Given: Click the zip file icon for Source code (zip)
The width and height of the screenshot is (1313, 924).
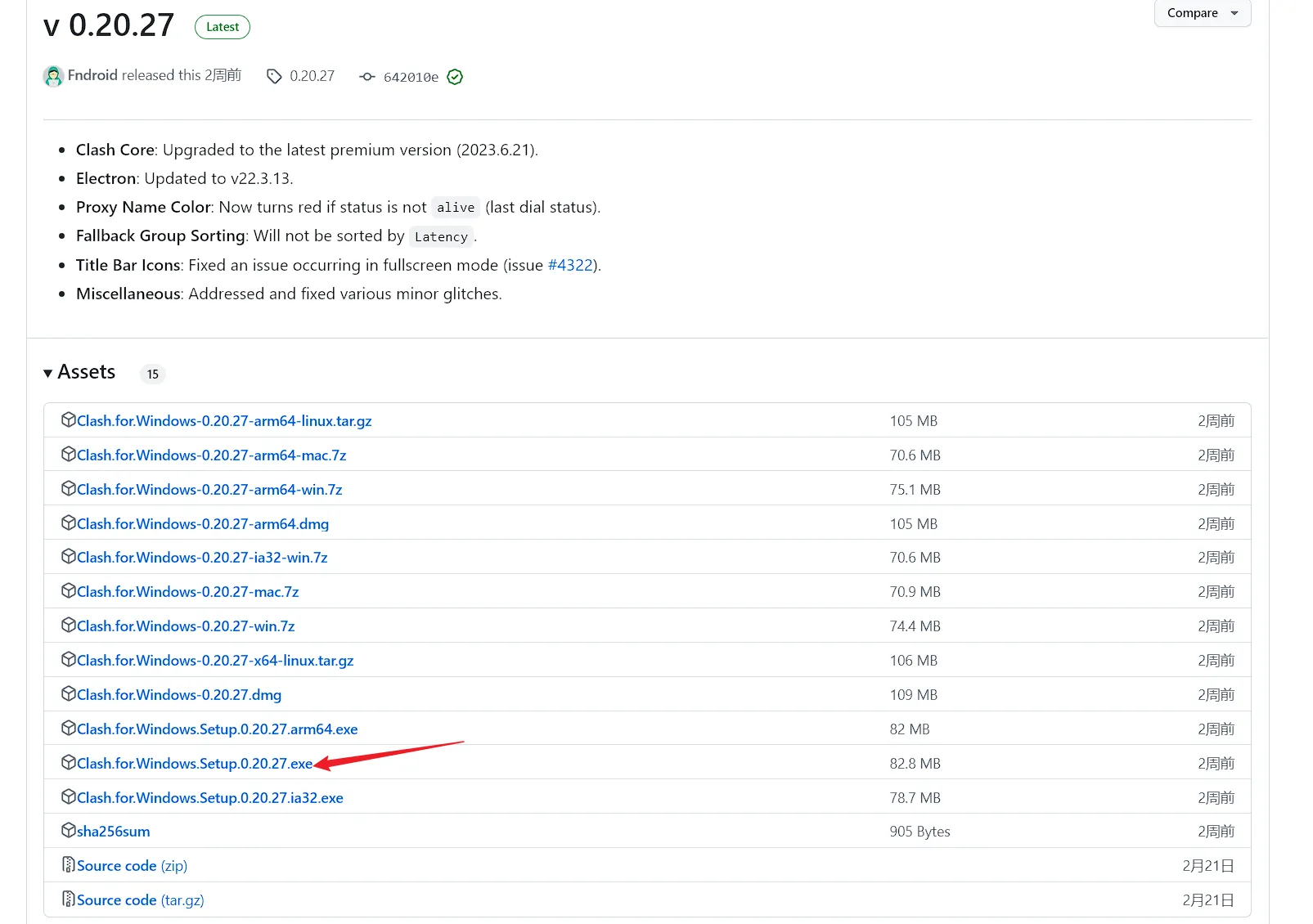Looking at the screenshot, I should click(x=69, y=865).
